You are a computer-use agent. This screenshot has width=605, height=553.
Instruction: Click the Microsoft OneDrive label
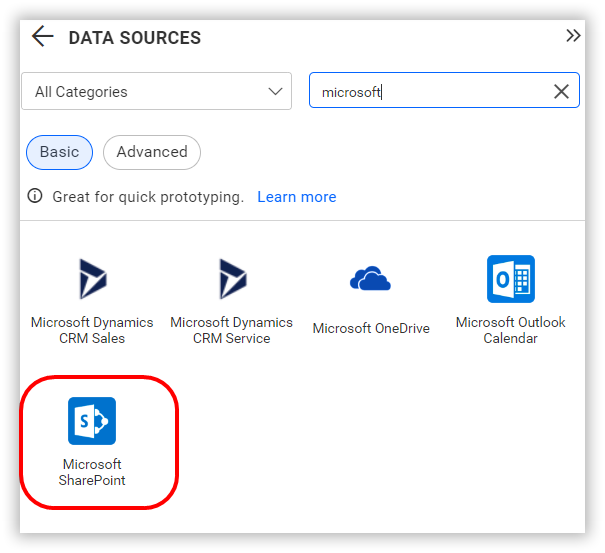(x=371, y=328)
